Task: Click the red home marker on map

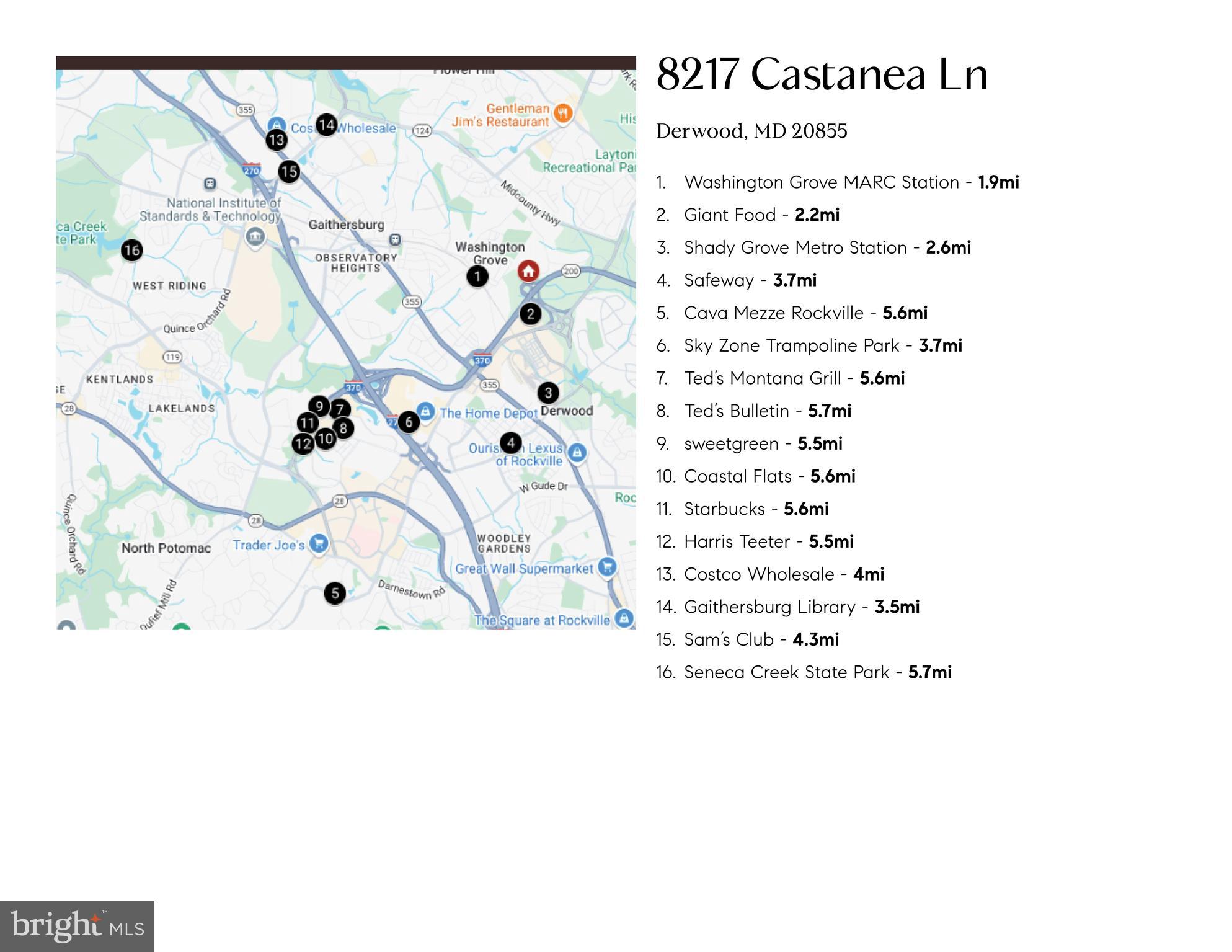Action: [528, 271]
